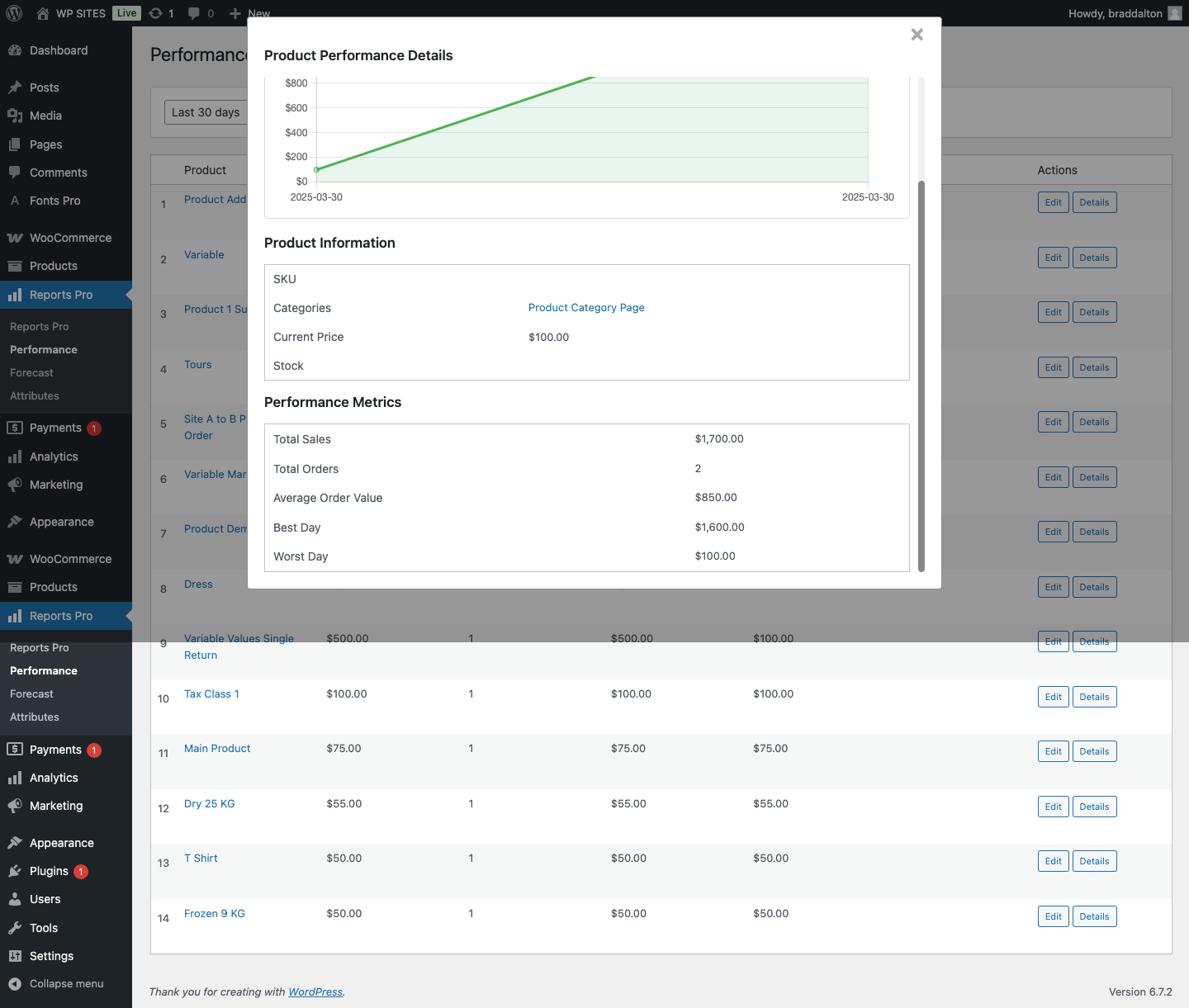This screenshot has height=1008, width=1189.
Task: Open the Attributes submenu item
Action: click(x=35, y=717)
